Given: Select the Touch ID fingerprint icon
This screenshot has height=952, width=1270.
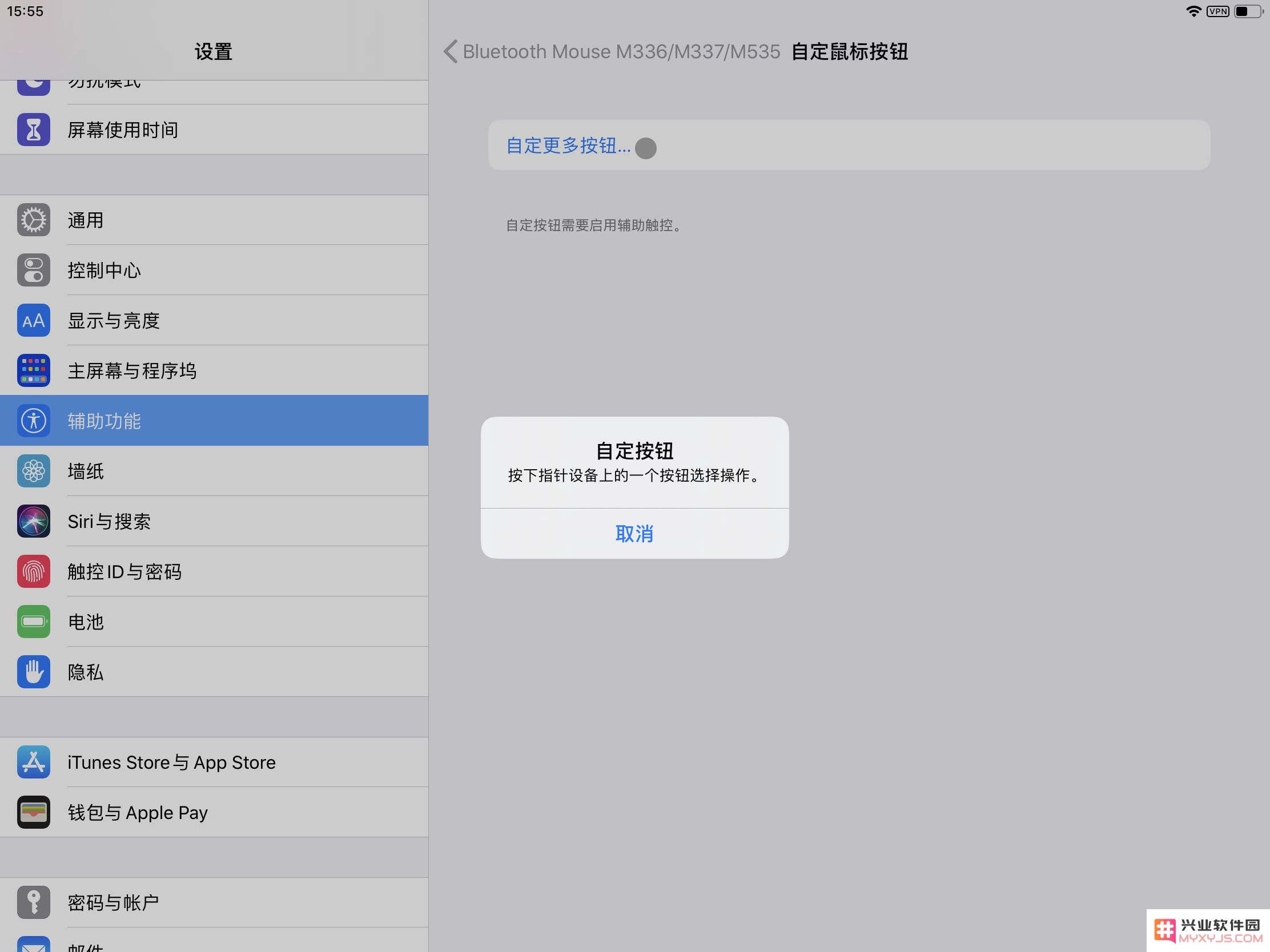Looking at the screenshot, I should [x=33, y=571].
